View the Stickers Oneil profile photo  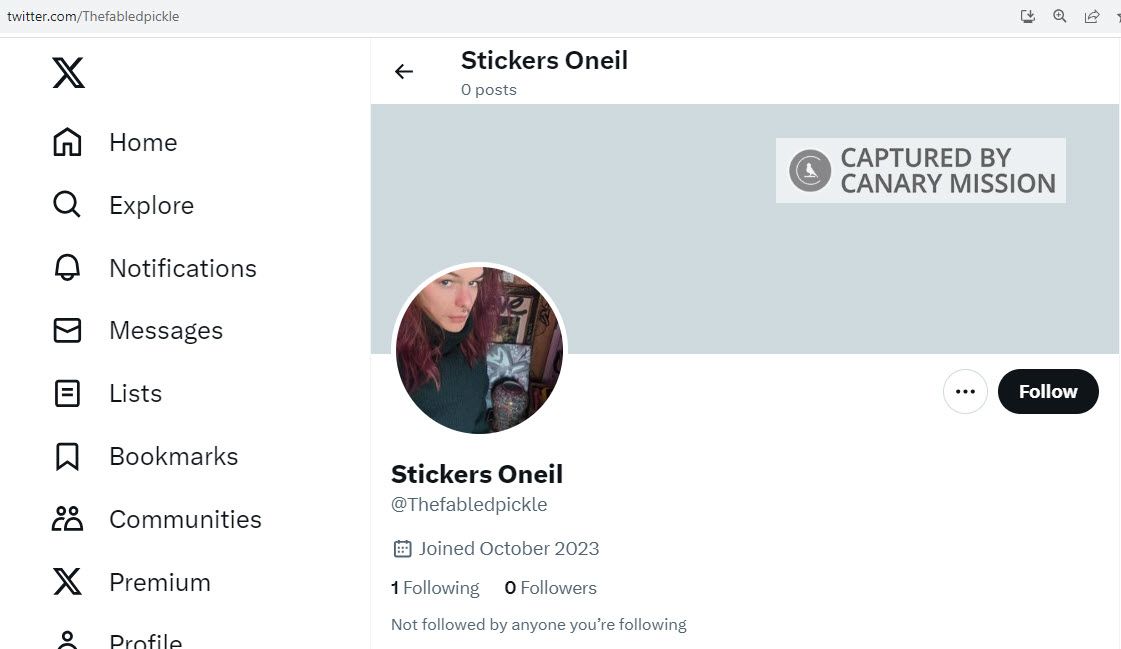(479, 350)
